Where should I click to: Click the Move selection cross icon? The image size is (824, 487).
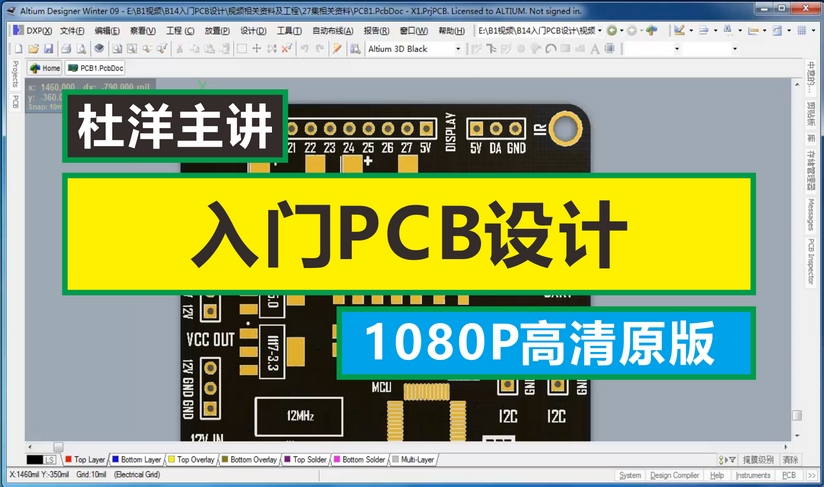257,48
